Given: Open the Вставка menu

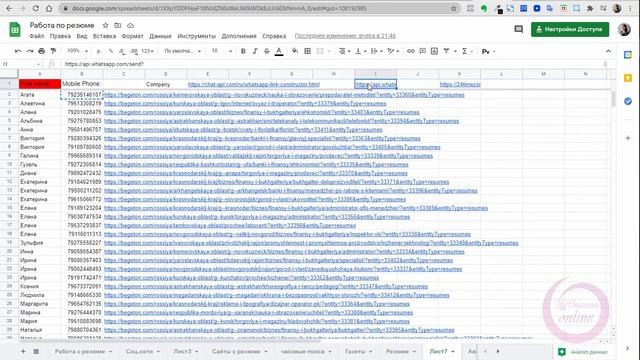Looking at the screenshot, I should (104, 36).
